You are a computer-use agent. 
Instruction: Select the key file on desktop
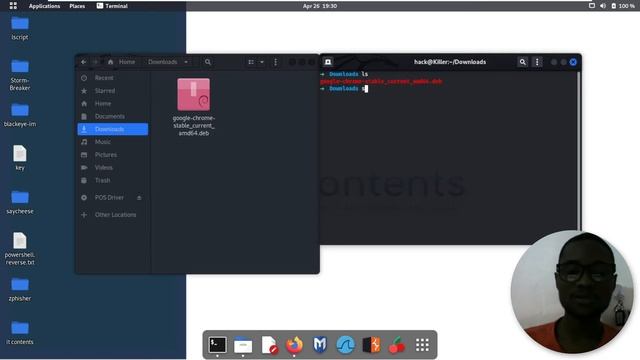[x=20, y=158]
